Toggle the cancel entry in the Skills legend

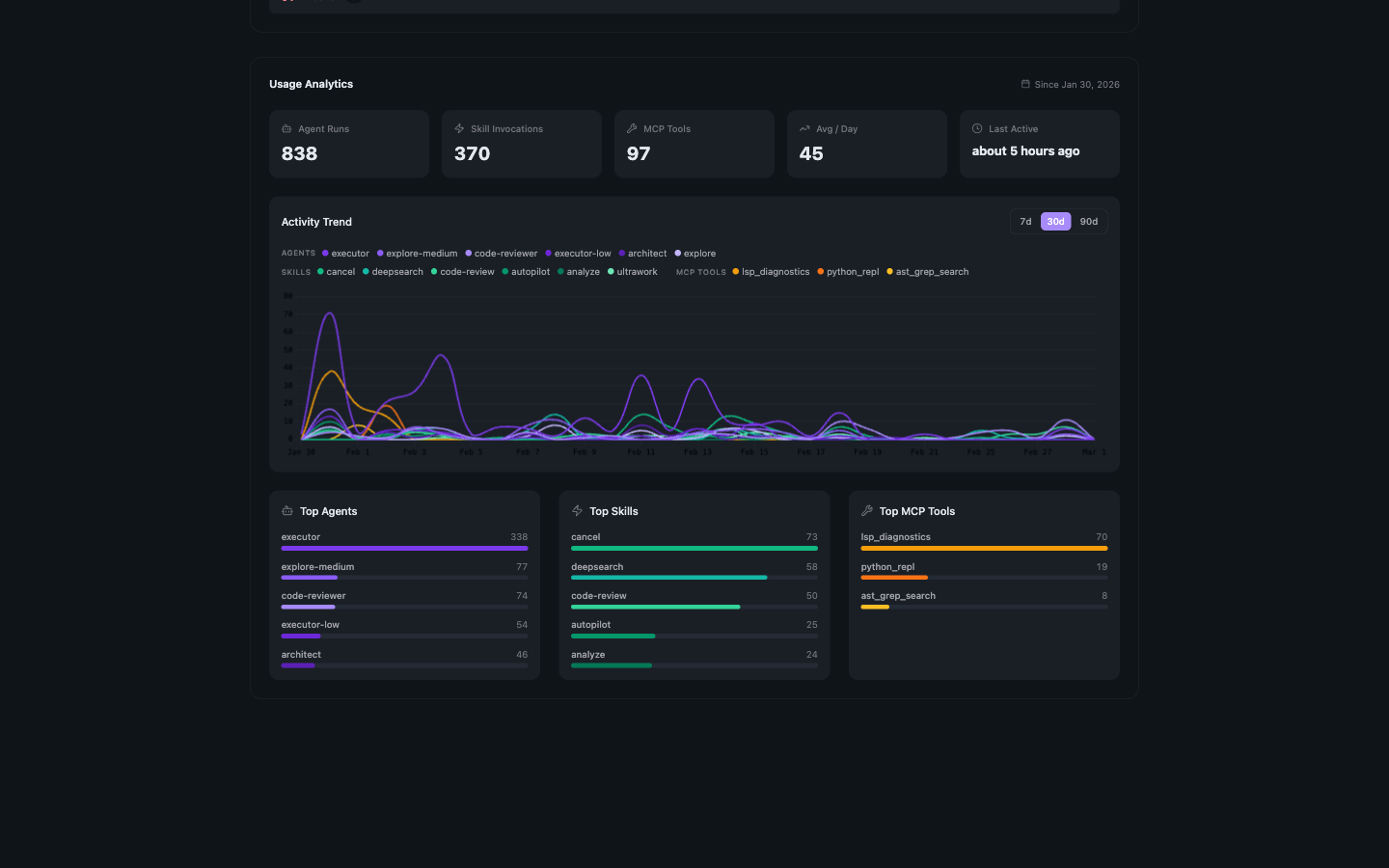(x=337, y=272)
